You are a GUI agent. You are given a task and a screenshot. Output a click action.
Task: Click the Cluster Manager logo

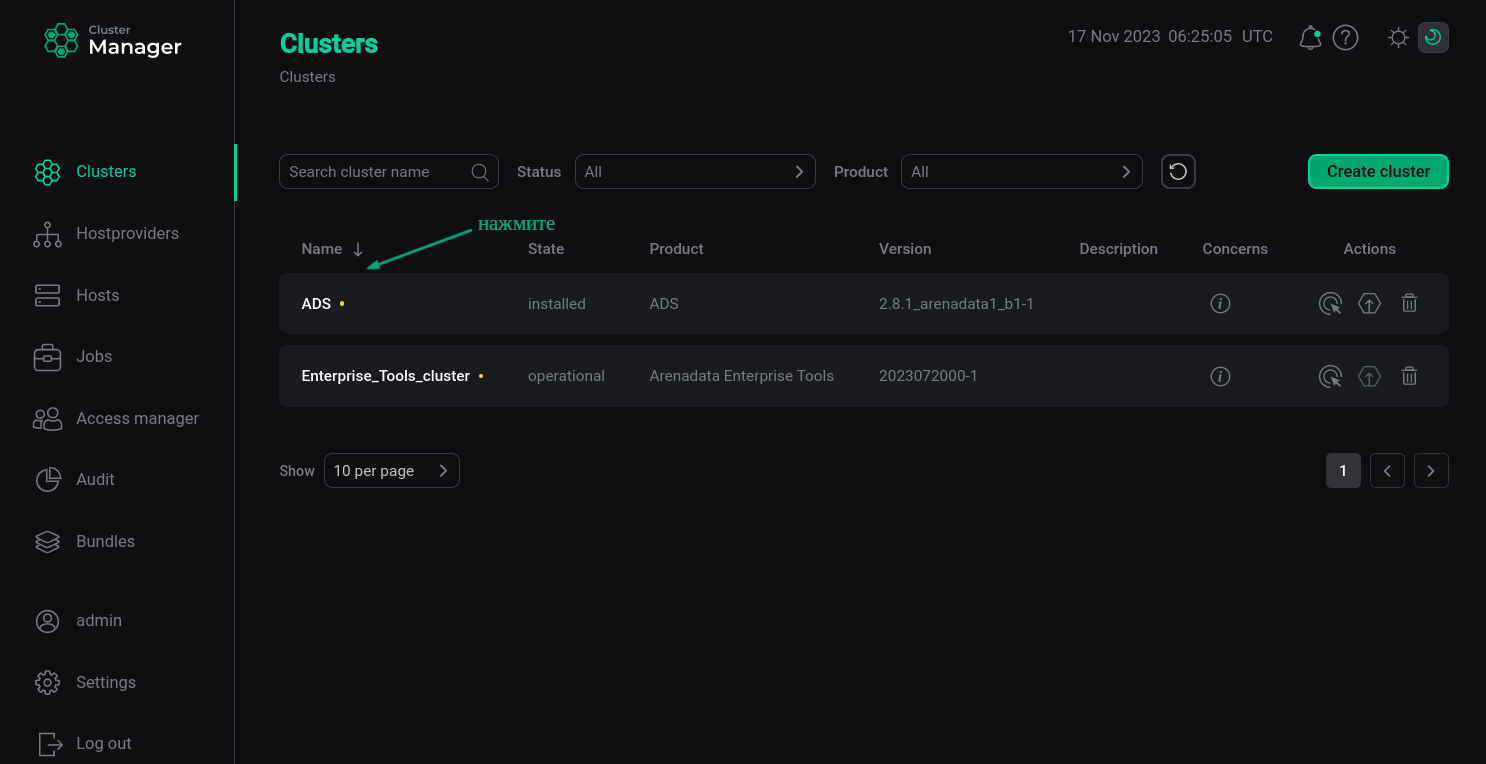click(x=113, y=40)
